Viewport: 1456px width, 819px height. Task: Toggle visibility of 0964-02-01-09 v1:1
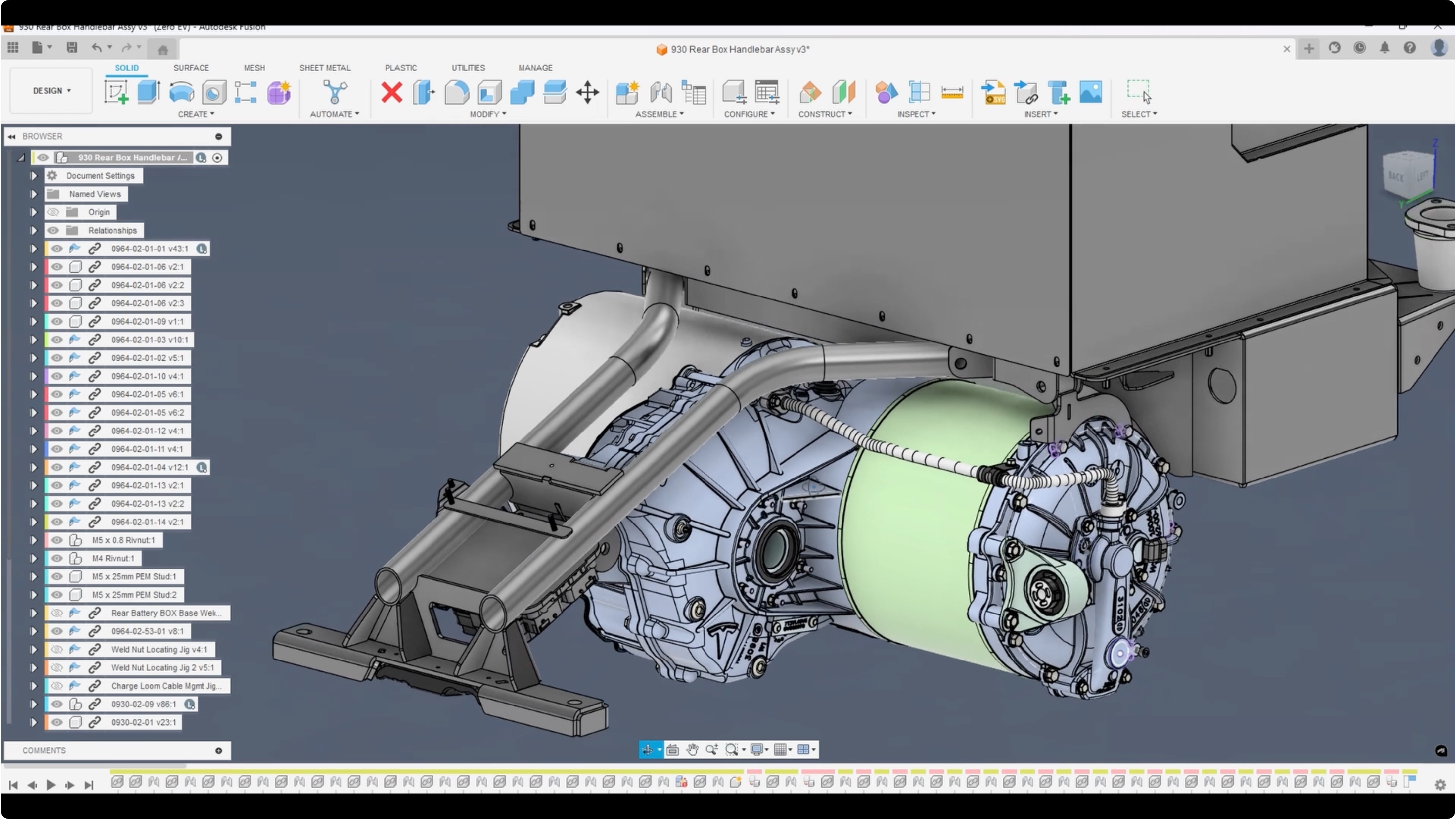click(x=57, y=322)
